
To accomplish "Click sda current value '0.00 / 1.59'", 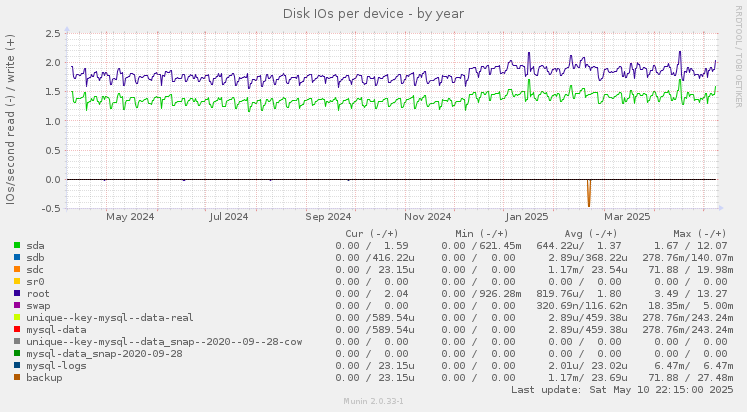I will 372,246.
